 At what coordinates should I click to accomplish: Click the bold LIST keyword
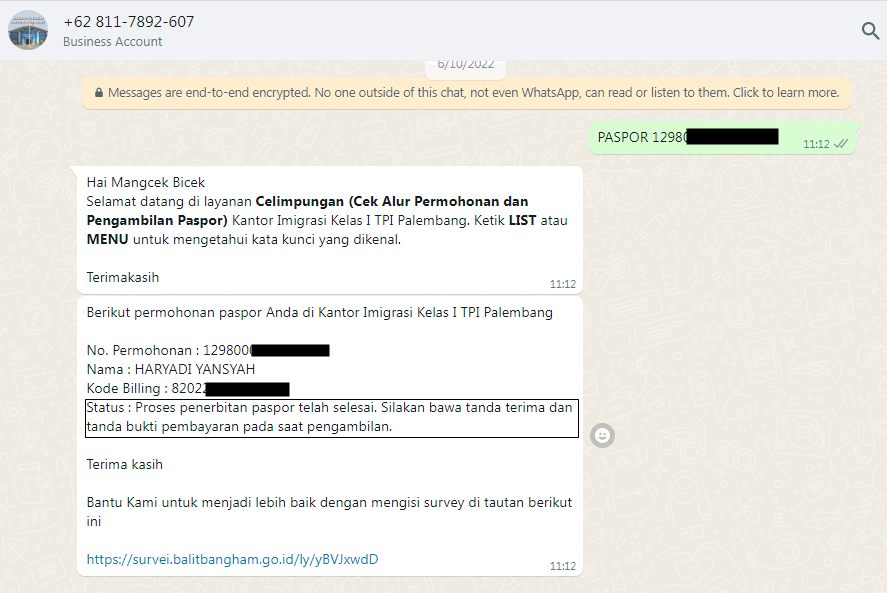point(523,220)
